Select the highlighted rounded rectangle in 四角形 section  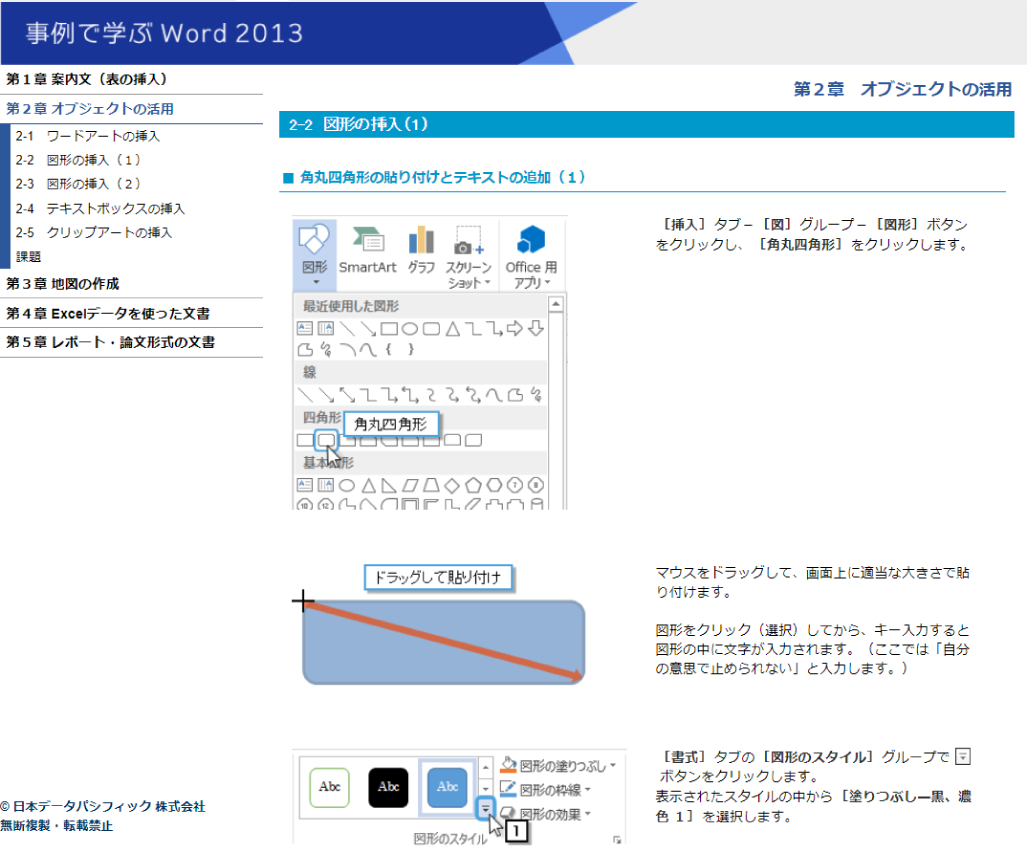tap(326, 440)
